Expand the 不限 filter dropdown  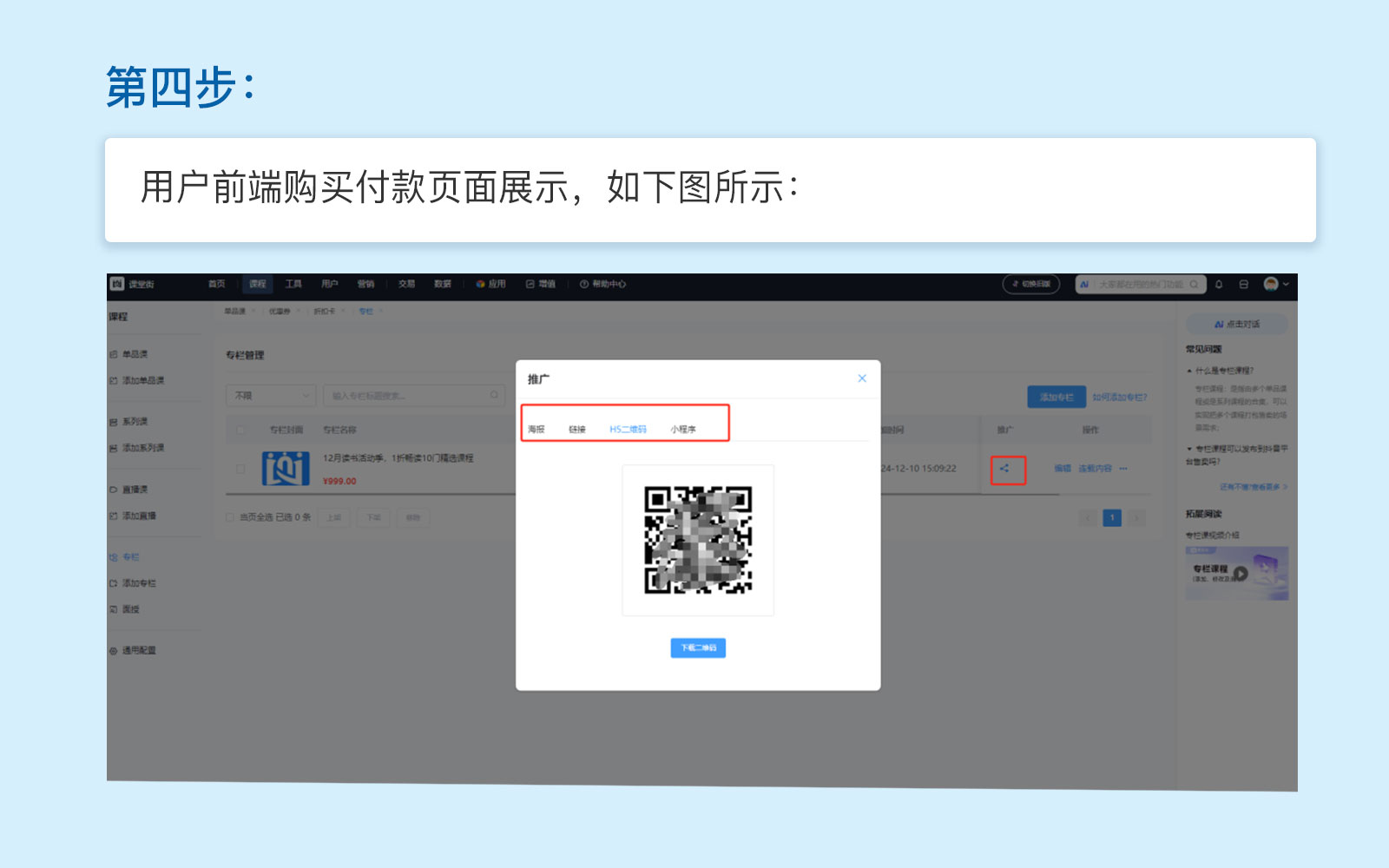coord(271,395)
